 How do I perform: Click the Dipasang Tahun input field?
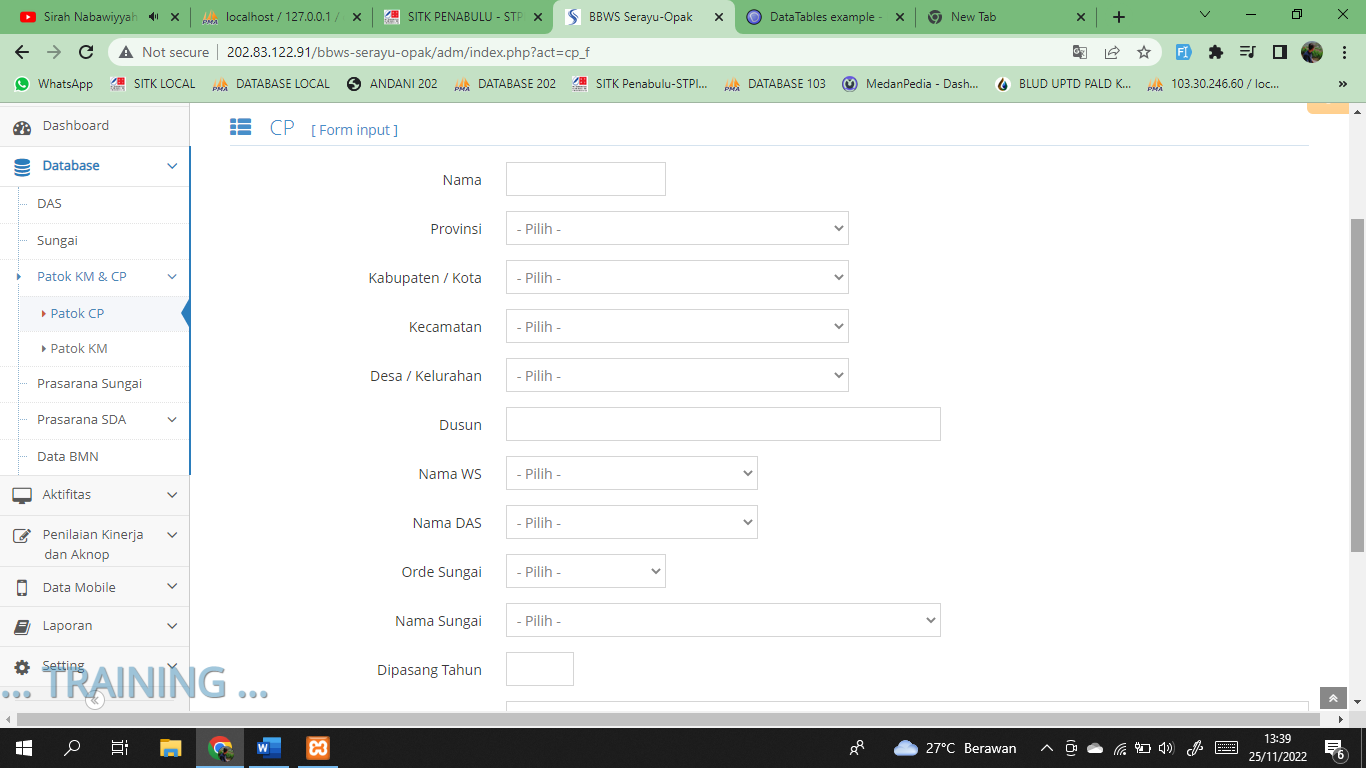(x=540, y=669)
